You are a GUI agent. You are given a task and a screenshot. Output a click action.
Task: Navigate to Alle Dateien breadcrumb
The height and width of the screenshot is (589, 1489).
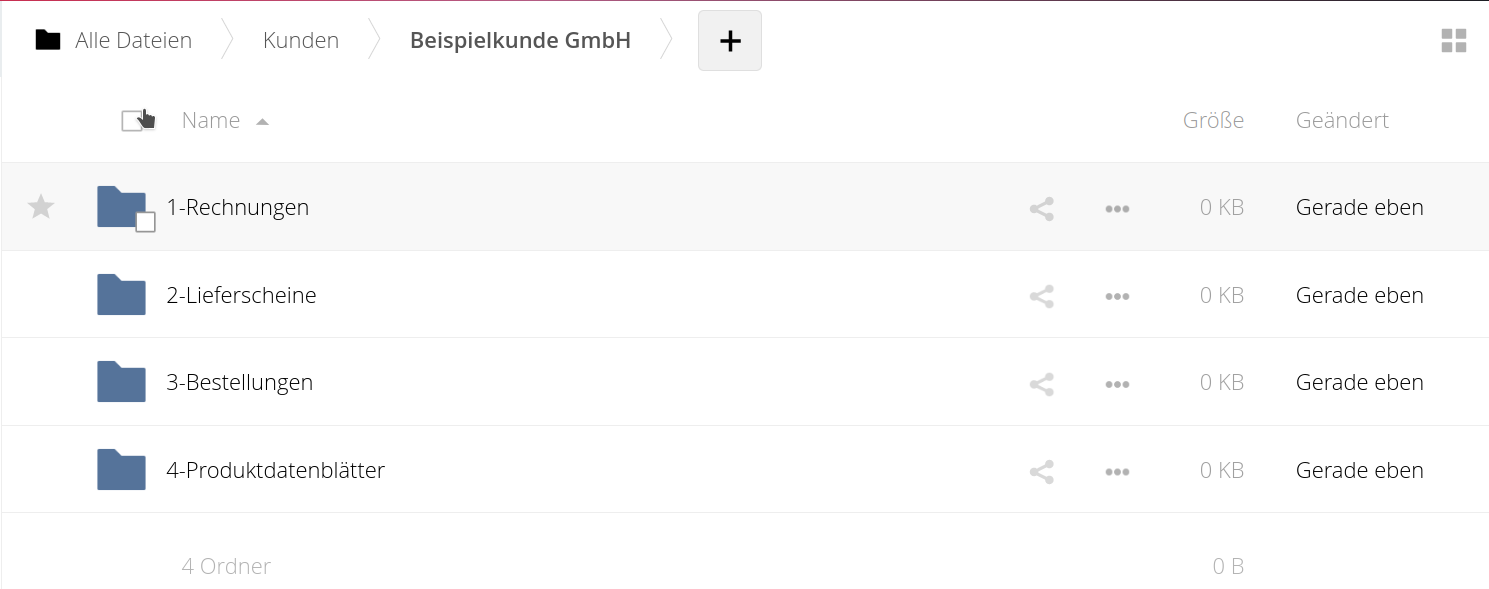point(134,40)
